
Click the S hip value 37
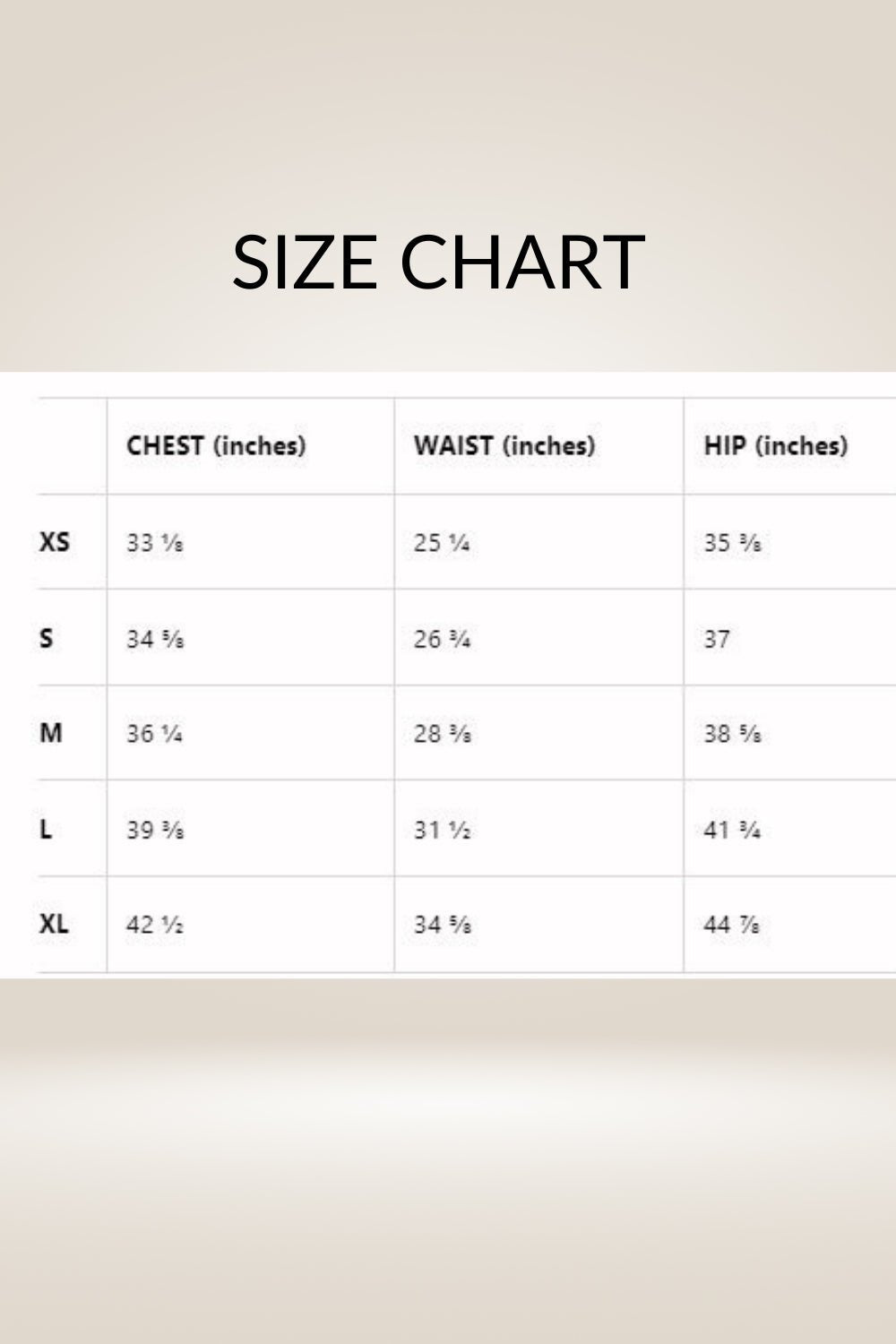point(717,640)
